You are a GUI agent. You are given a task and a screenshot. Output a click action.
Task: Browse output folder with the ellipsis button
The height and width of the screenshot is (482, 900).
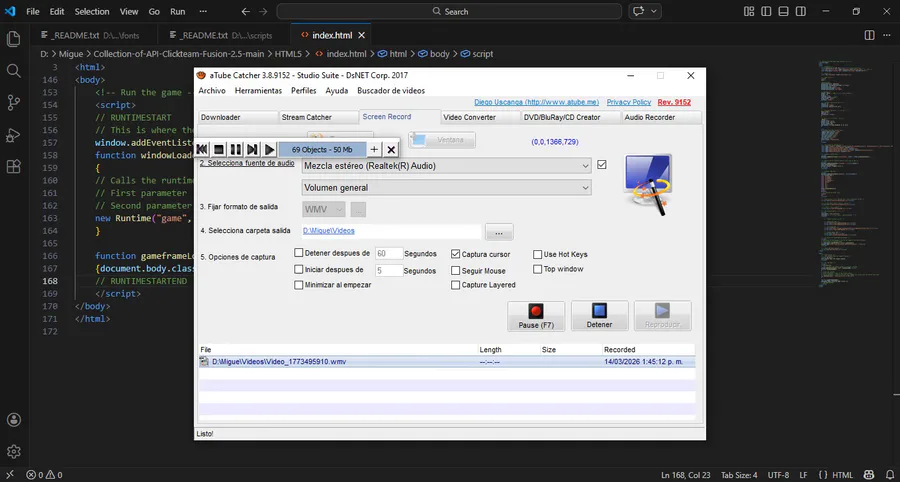tap(499, 232)
